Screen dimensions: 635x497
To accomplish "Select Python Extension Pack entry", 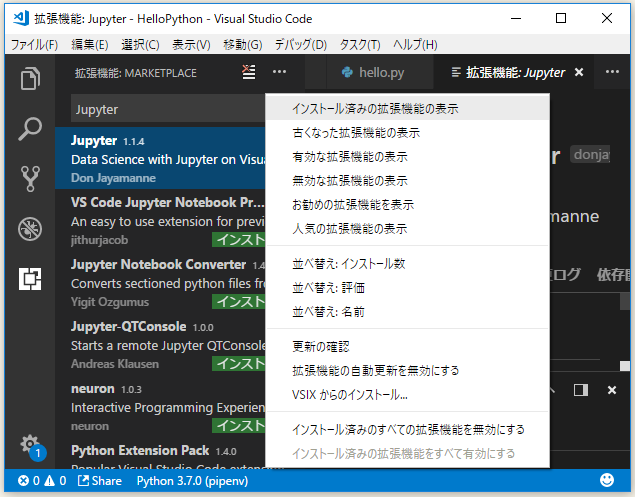I will coord(160,453).
